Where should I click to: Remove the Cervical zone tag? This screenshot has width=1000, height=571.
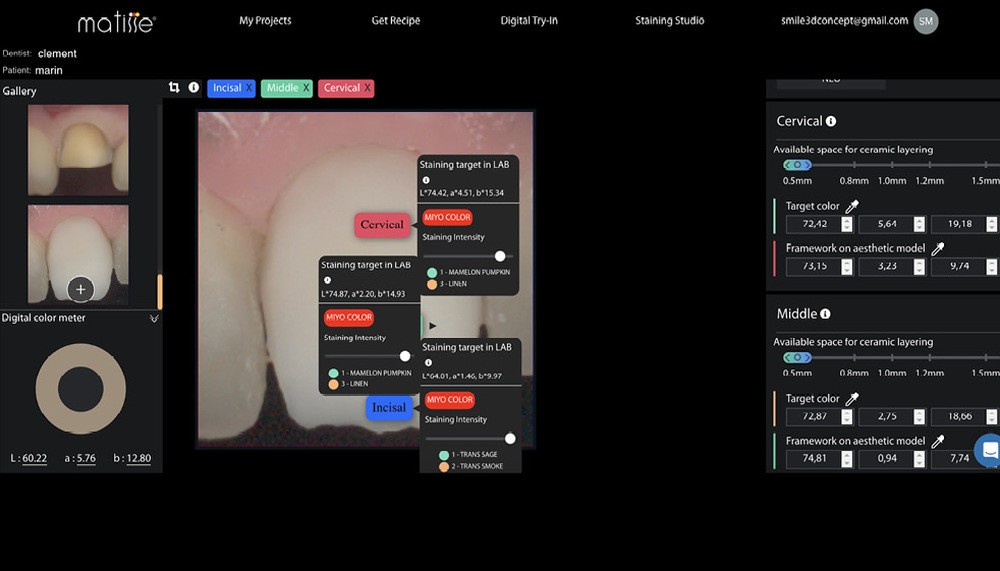coord(368,88)
